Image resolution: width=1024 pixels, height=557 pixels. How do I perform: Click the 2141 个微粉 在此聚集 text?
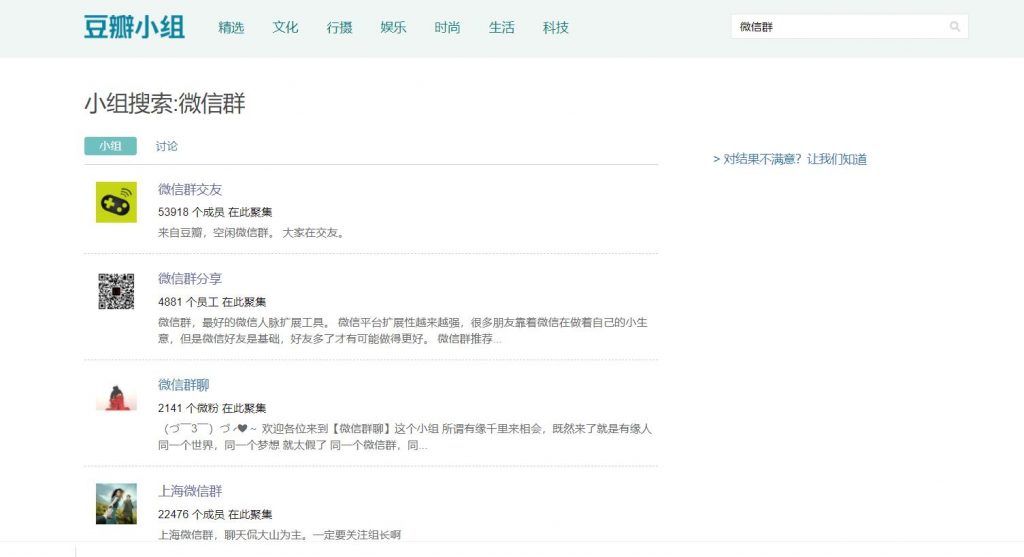pos(212,408)
